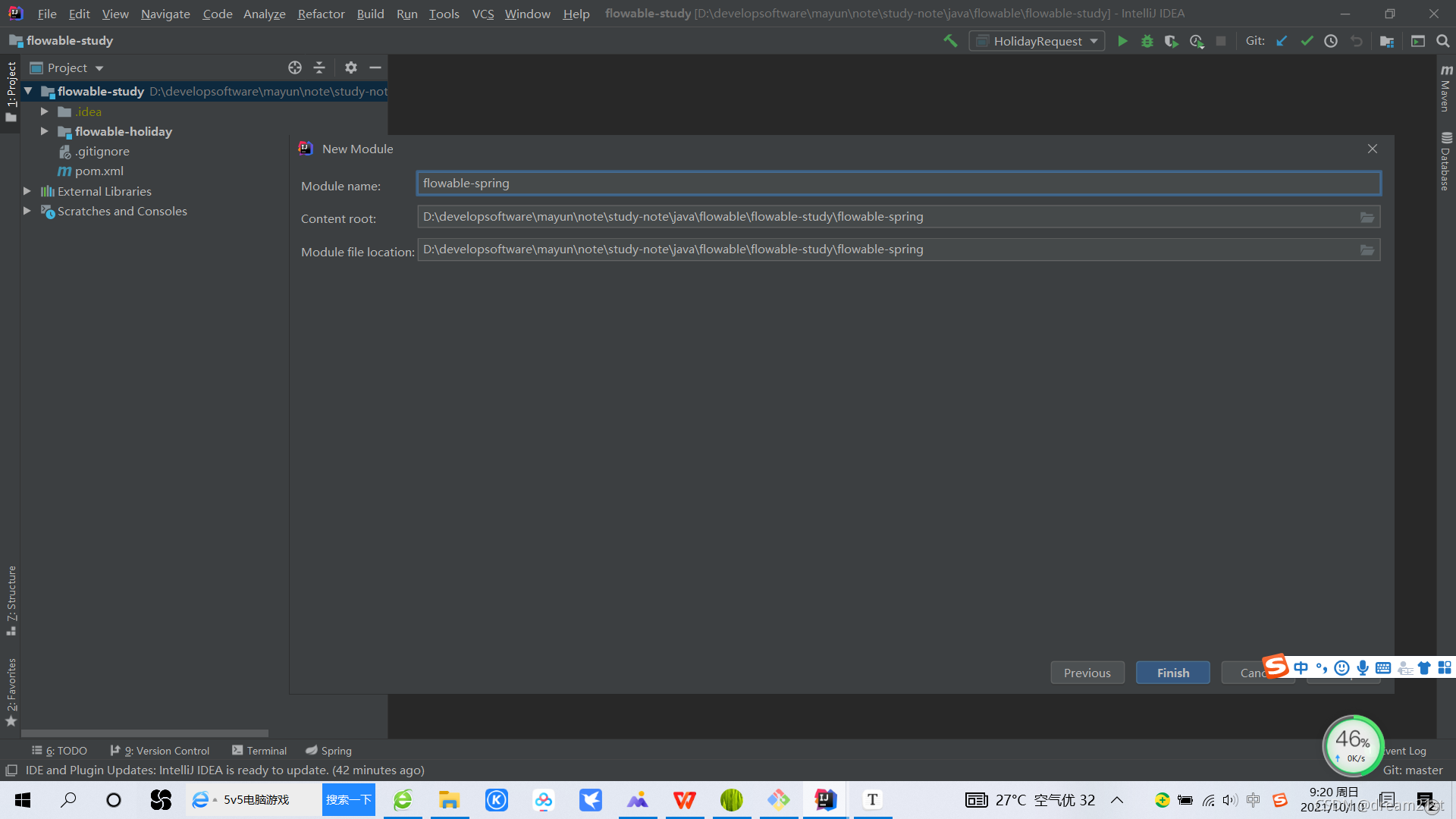Select opened file in Project view crosshair
This screenshot has width=1456, height=819.
295,67
